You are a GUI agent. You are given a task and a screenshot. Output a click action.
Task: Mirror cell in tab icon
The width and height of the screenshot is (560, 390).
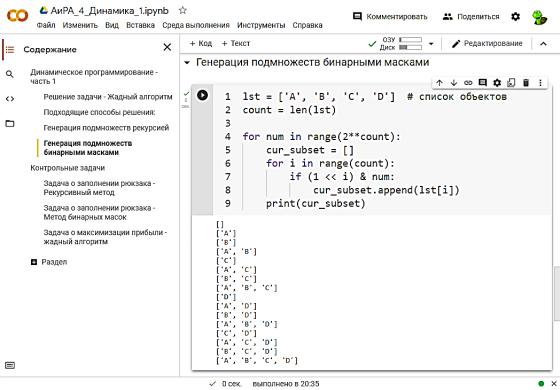click(x=511, y=83)
